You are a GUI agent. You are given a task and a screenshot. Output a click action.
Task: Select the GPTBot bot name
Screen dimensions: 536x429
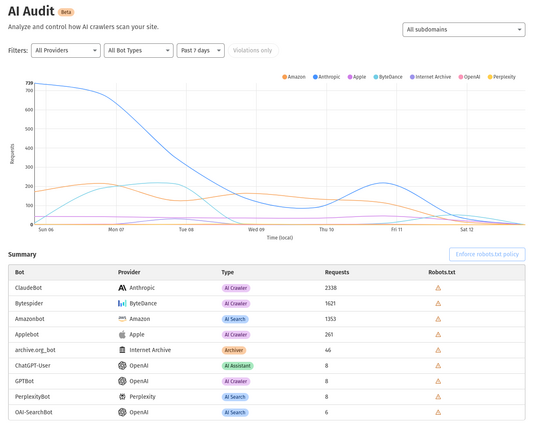point(24,381)
